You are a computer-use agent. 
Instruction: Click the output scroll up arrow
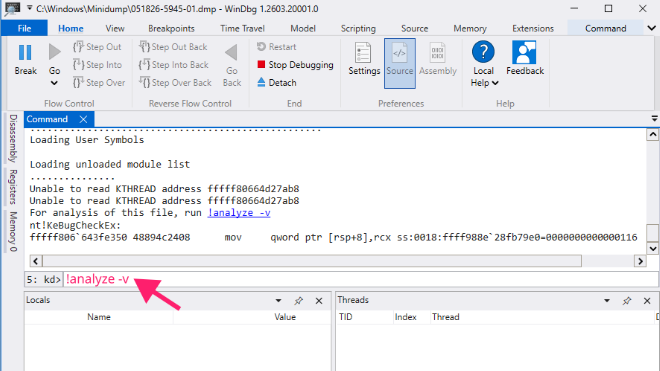point(652,135)
